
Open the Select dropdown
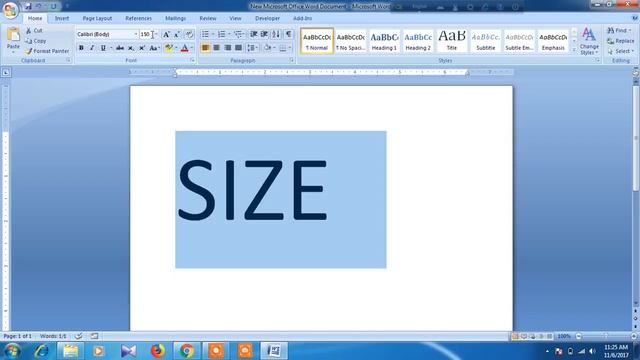point(621,51)
